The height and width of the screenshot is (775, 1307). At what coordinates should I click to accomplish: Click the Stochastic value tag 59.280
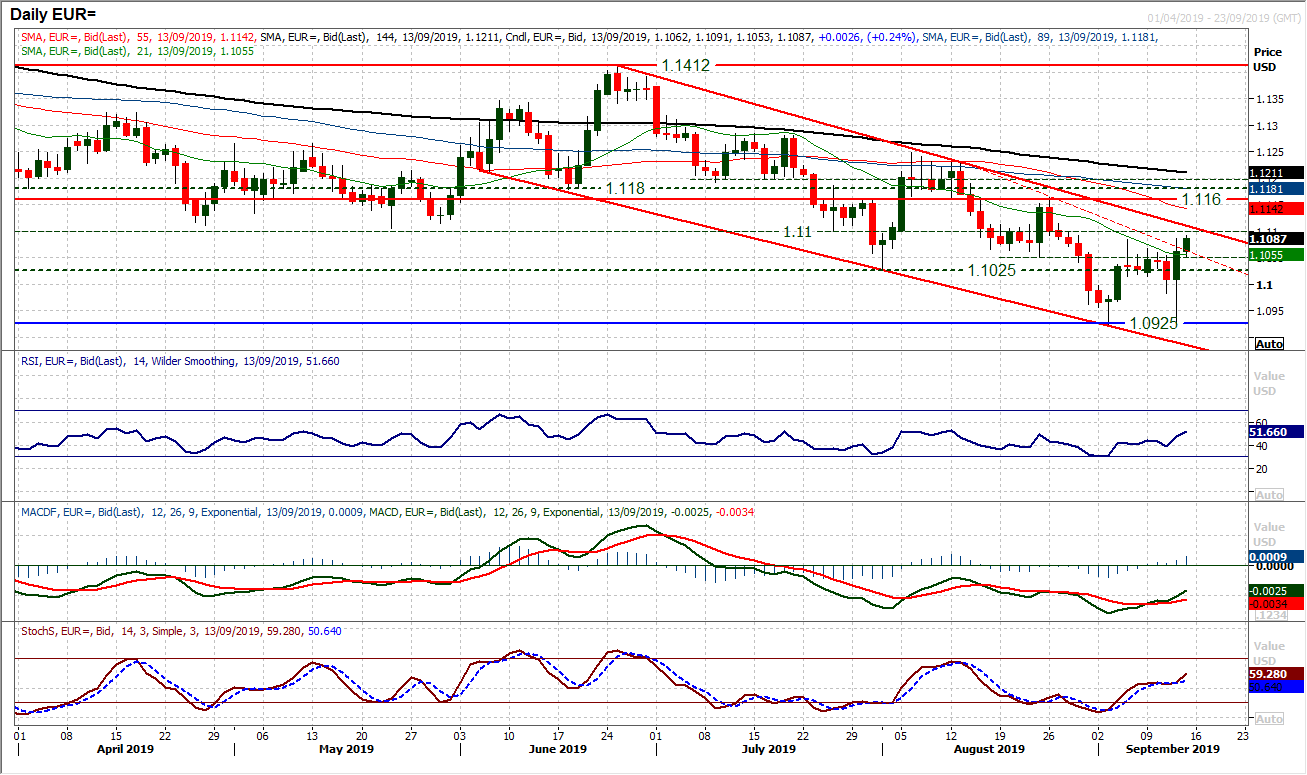(x=1277, y=674)
